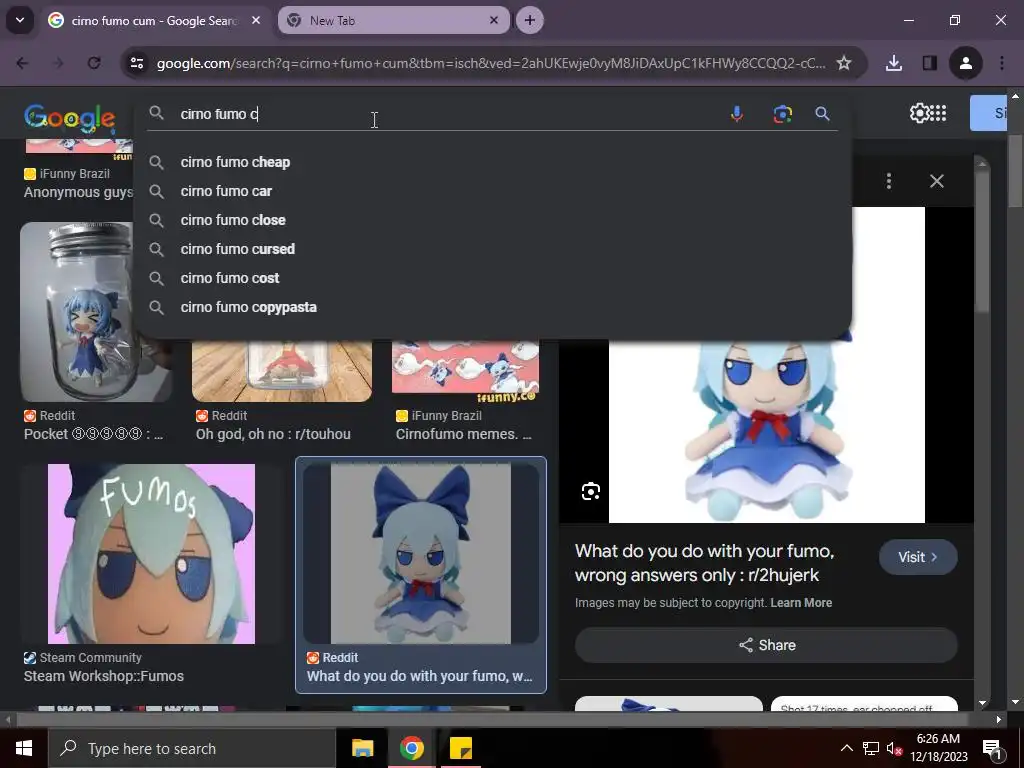Image resolution: width=1024 pixels, height=768 pixels.
Task: Open File Explorer from taskbar
Action: [362, 748]
